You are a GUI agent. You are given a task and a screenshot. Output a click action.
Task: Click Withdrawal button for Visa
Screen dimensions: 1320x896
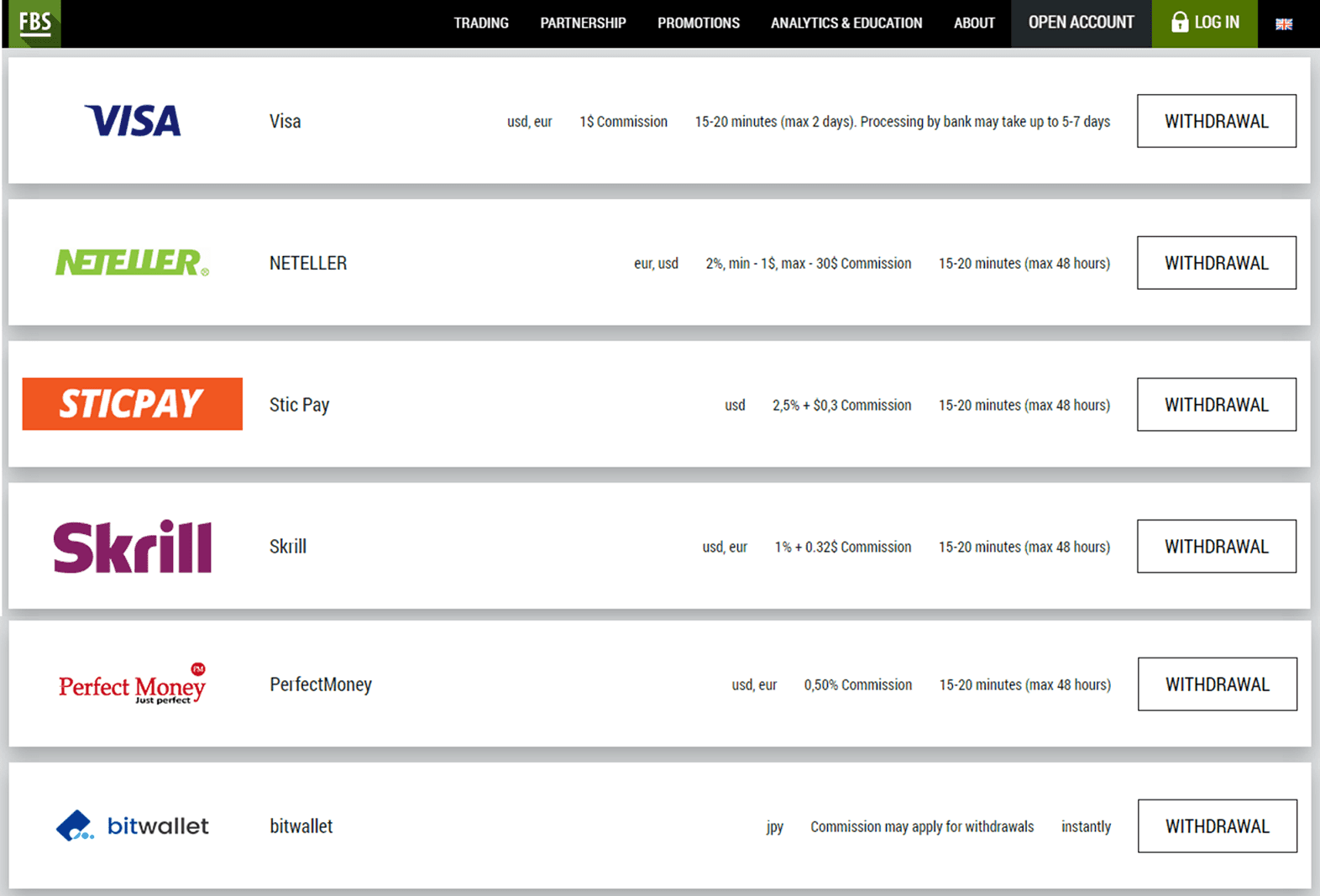[1217, 121]
